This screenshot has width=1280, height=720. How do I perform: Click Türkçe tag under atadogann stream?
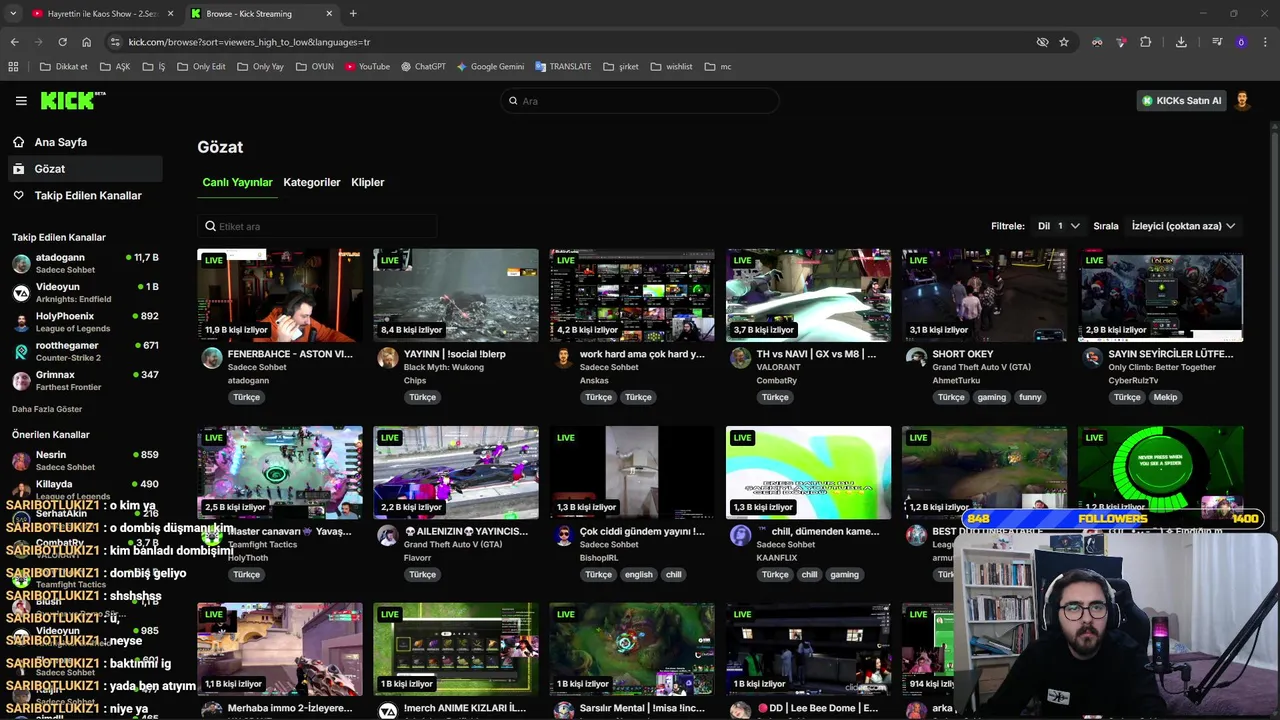point(246,397)
